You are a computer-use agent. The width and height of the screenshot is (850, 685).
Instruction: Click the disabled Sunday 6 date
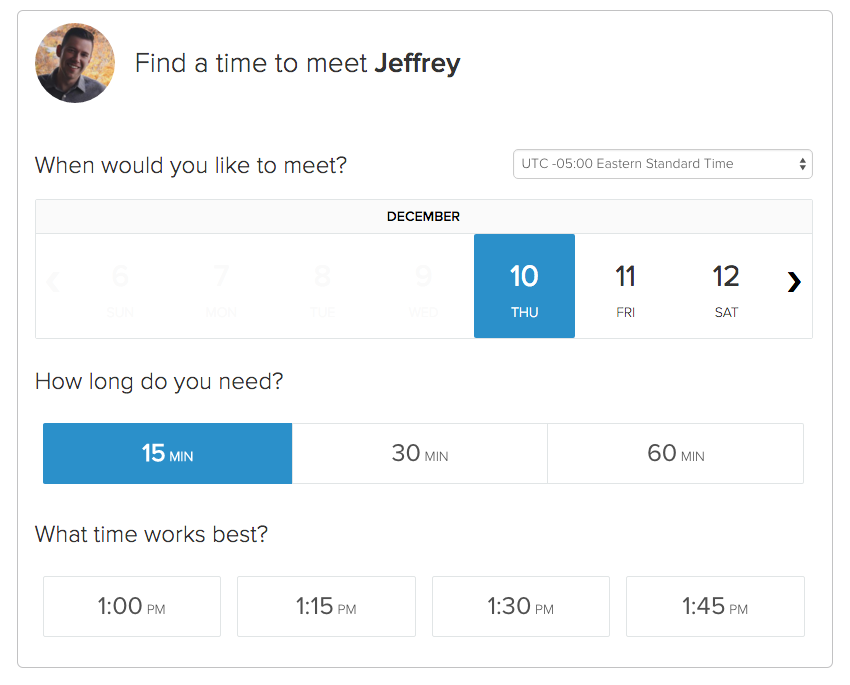click(x=120, y=286)
